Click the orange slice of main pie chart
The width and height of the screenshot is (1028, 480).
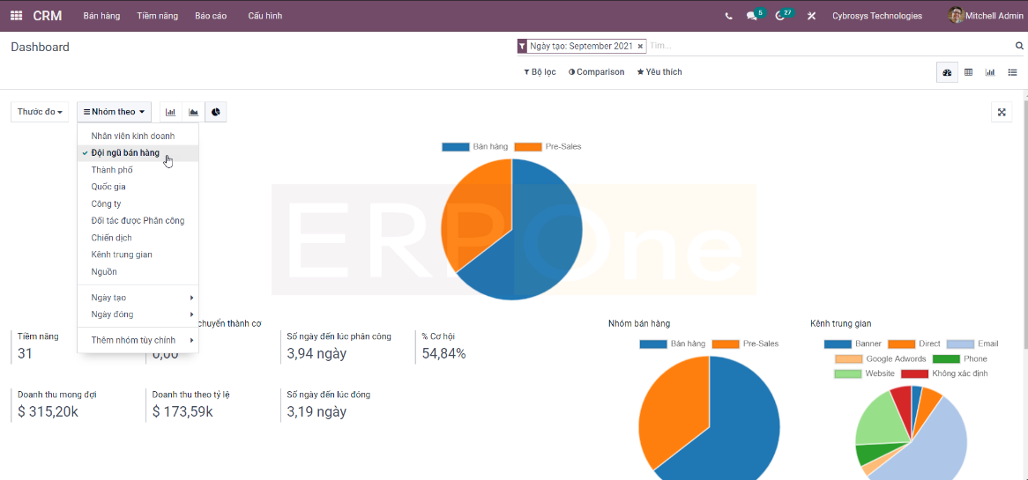point(482,210)
